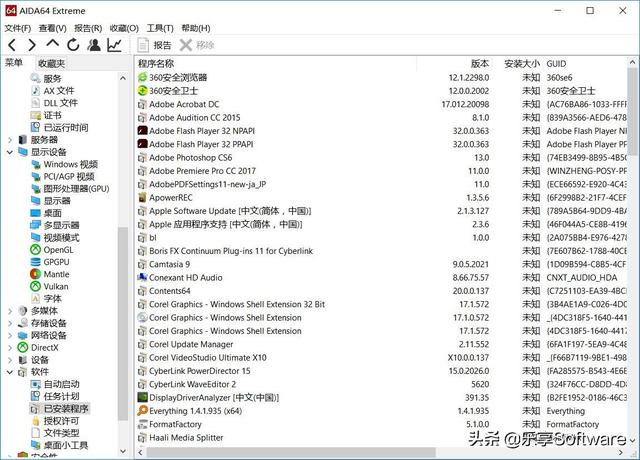The width and height of the screenshot is (640, 460).
Task: Select the Conexant HD Audio row icon
Action: (x=142, y=278)
